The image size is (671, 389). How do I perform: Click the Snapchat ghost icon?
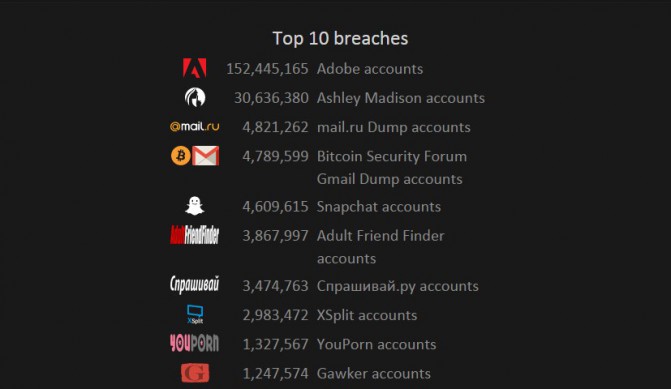(195, 206)
